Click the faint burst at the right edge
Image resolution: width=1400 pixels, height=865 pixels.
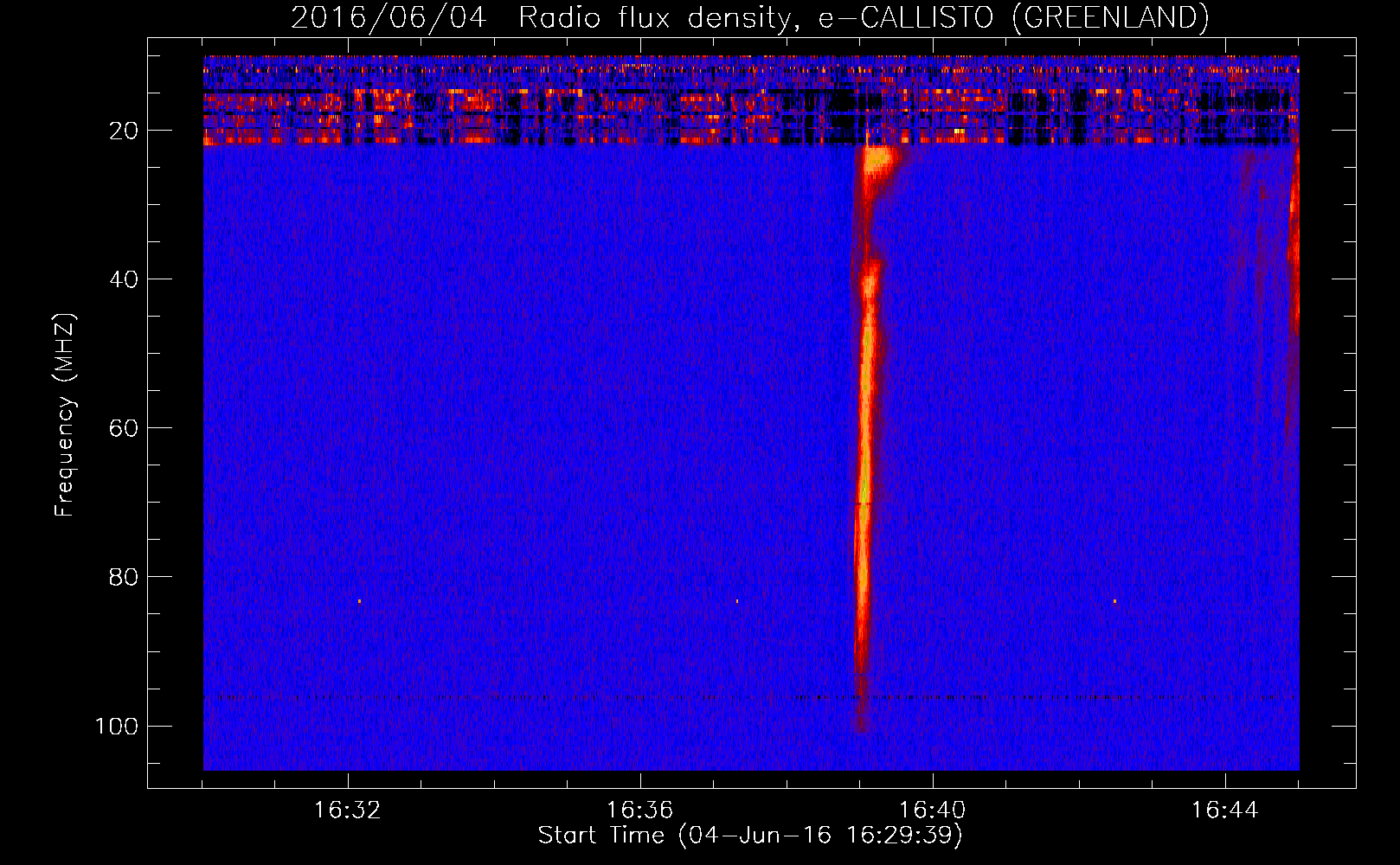pos(1293,251)
